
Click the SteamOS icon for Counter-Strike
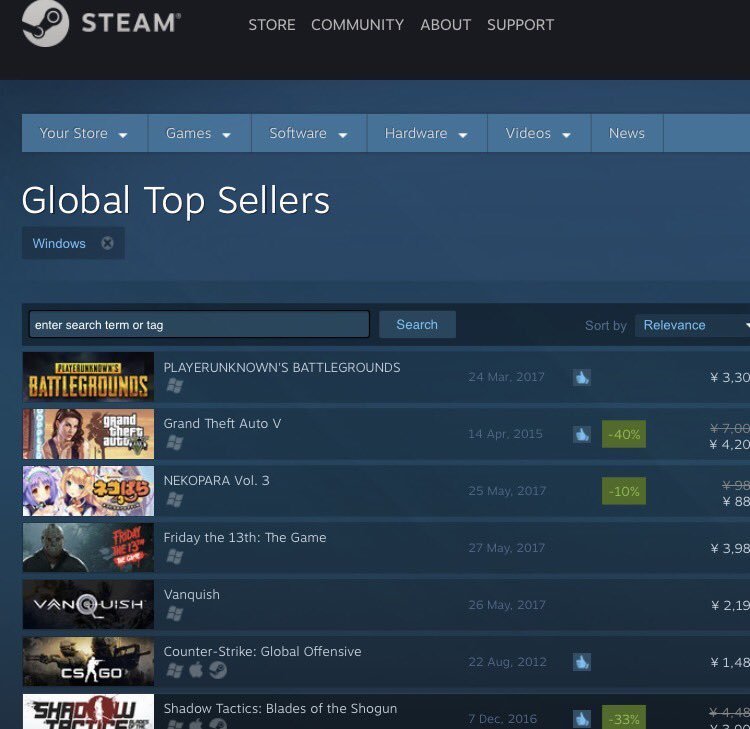[x=218, y=670]
